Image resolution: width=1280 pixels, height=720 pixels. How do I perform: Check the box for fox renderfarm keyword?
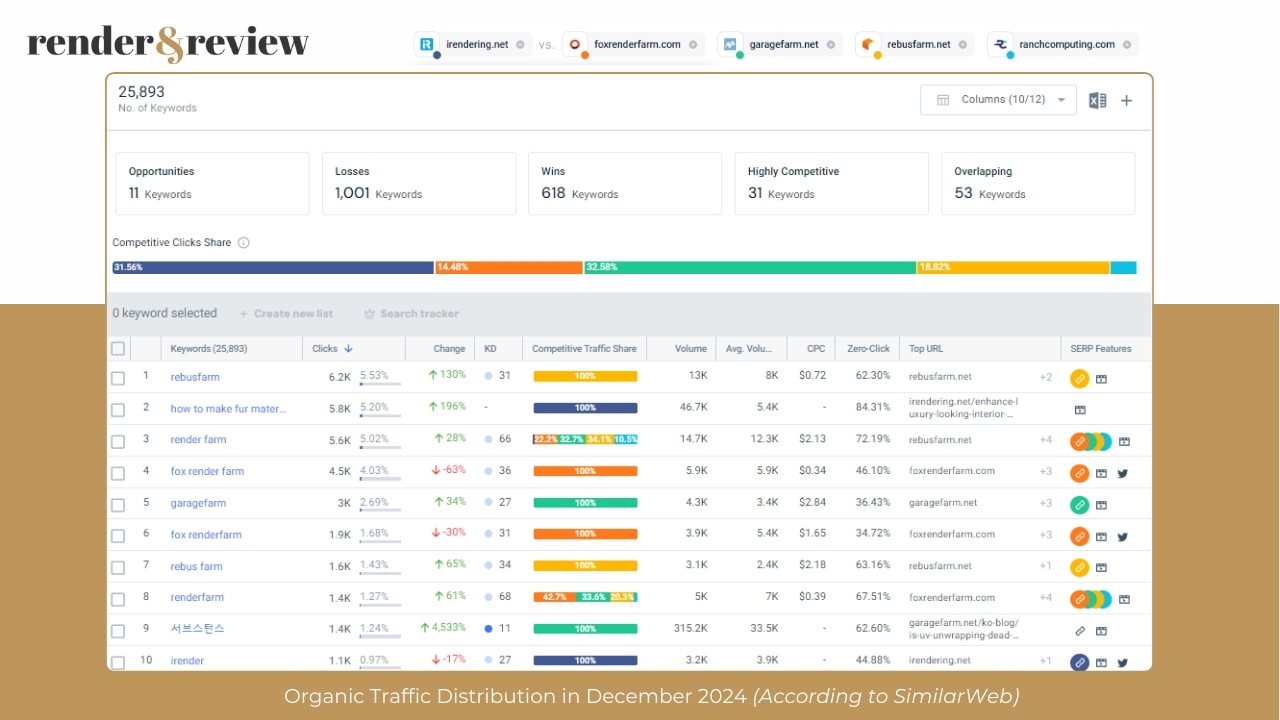pos(118,536)
